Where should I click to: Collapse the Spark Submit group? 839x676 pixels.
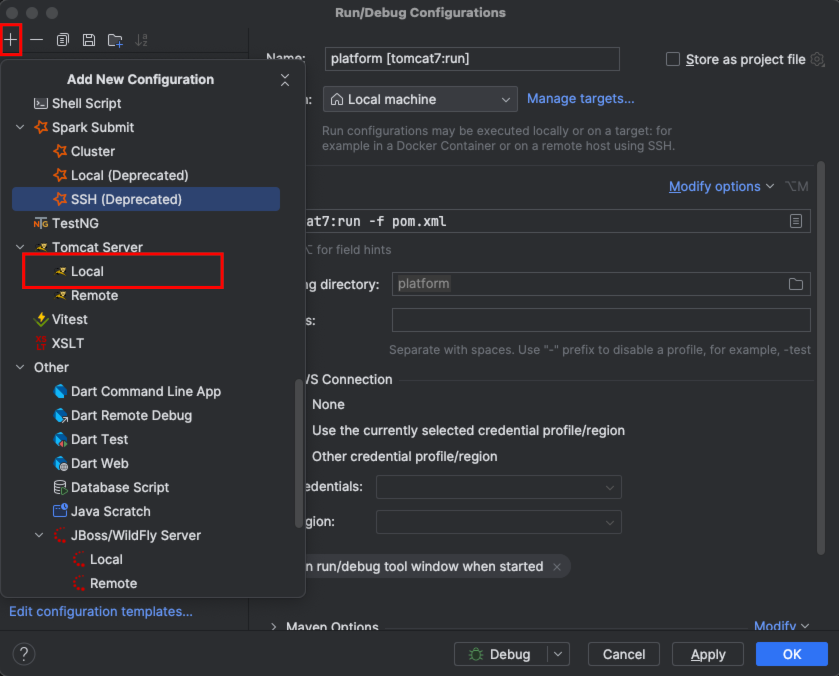(x=20, y=127)
